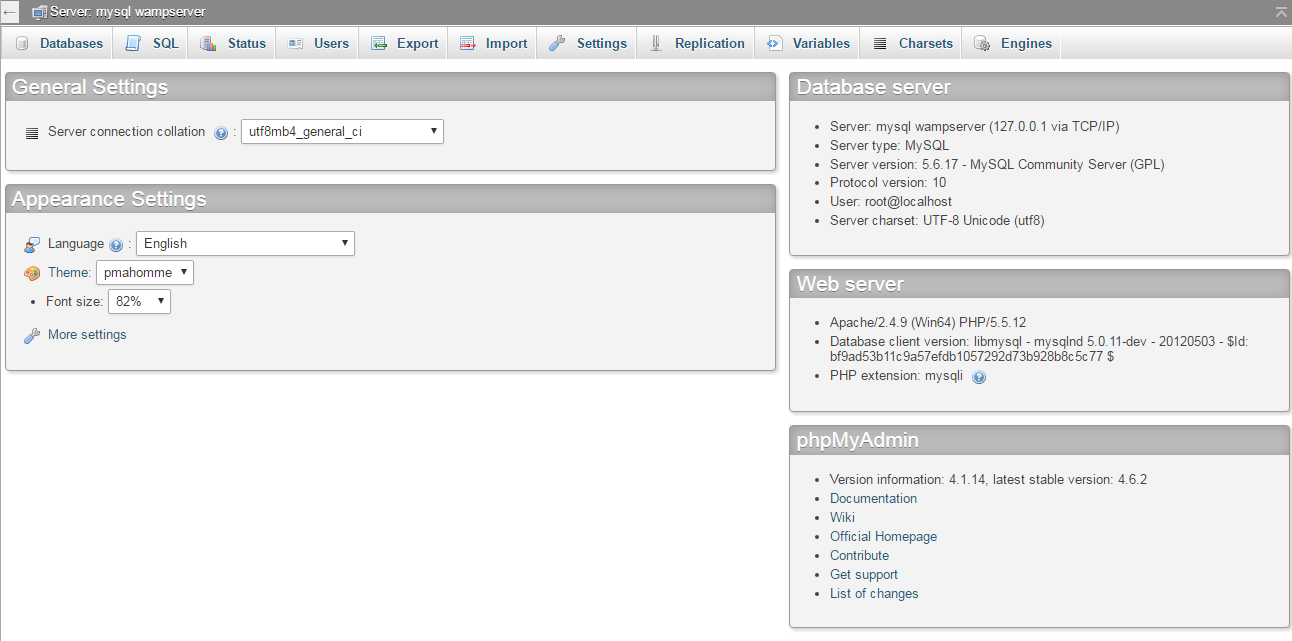Click the General Settings panel header
Image resolution: width=1292 pixels, height=641 pixels.
(x=391, y=87)
